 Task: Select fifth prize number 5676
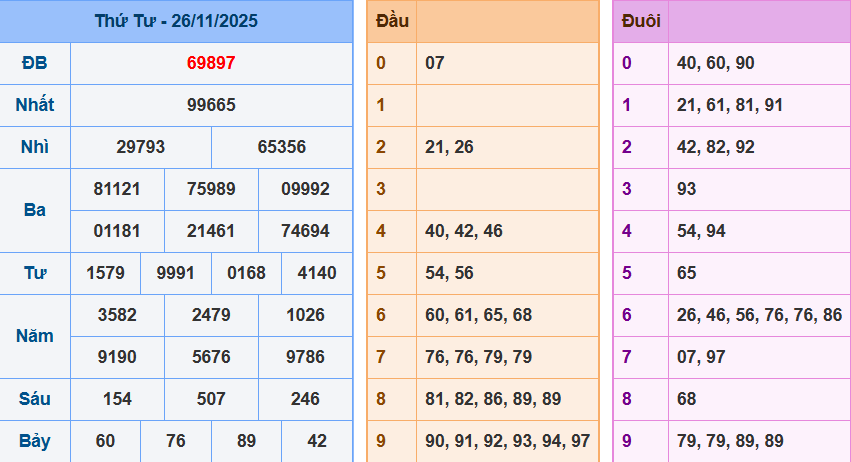211,357
